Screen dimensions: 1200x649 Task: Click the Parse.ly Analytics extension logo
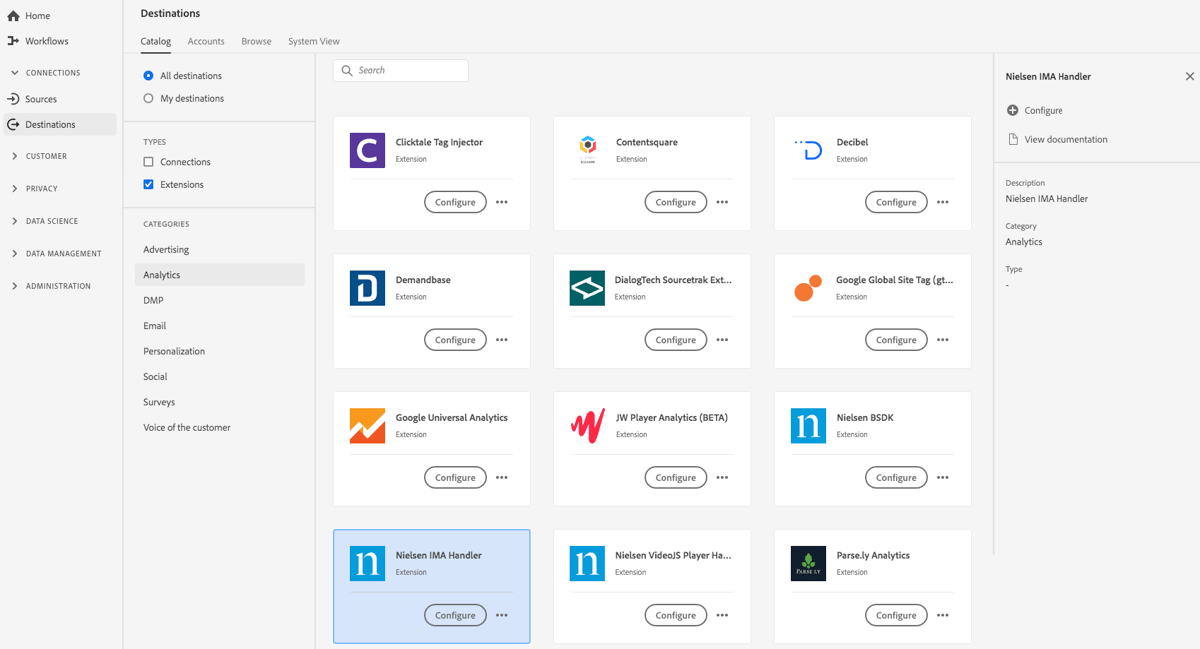tap(807, 563)
